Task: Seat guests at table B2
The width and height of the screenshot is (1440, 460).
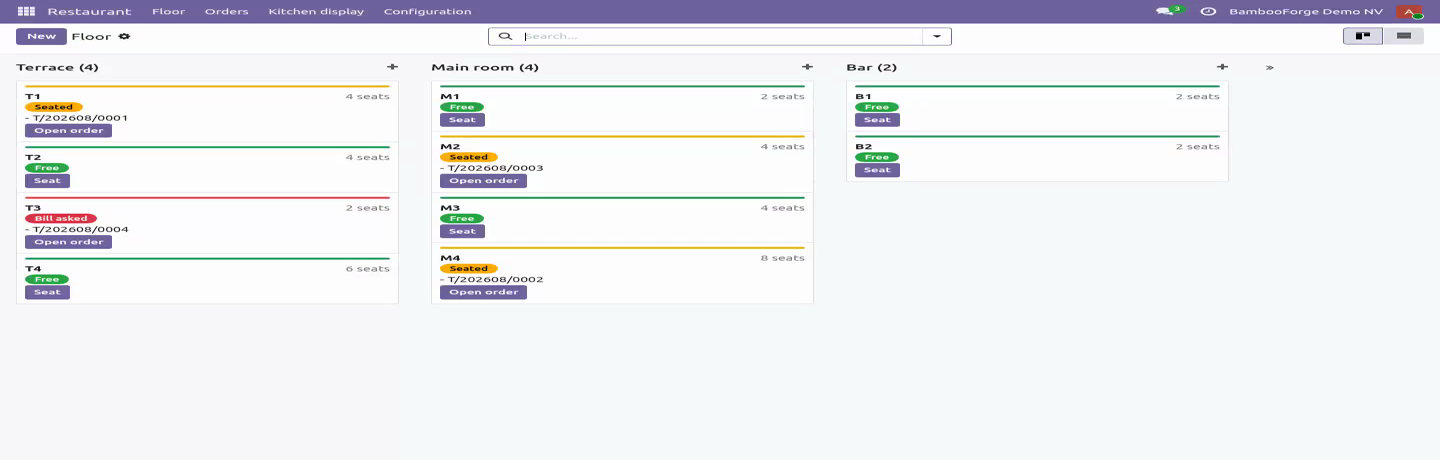Action: (x=877, y=170)
